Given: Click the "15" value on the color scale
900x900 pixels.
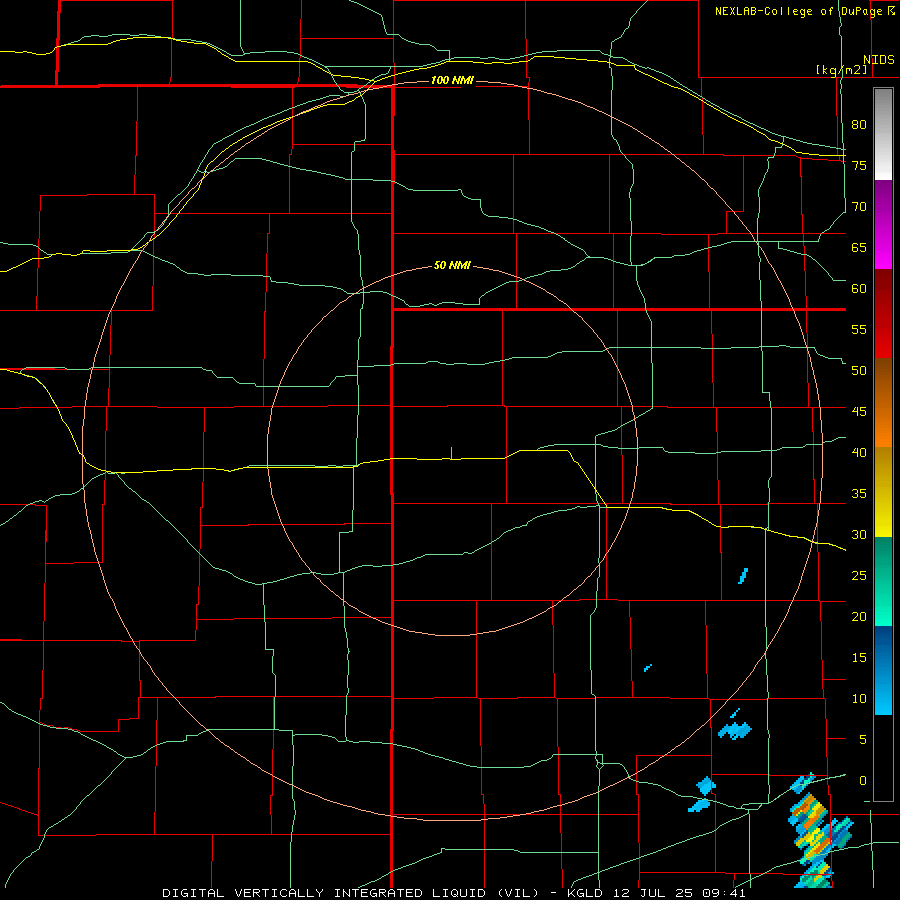Looking at the screenshot, I should click(859, 658).
